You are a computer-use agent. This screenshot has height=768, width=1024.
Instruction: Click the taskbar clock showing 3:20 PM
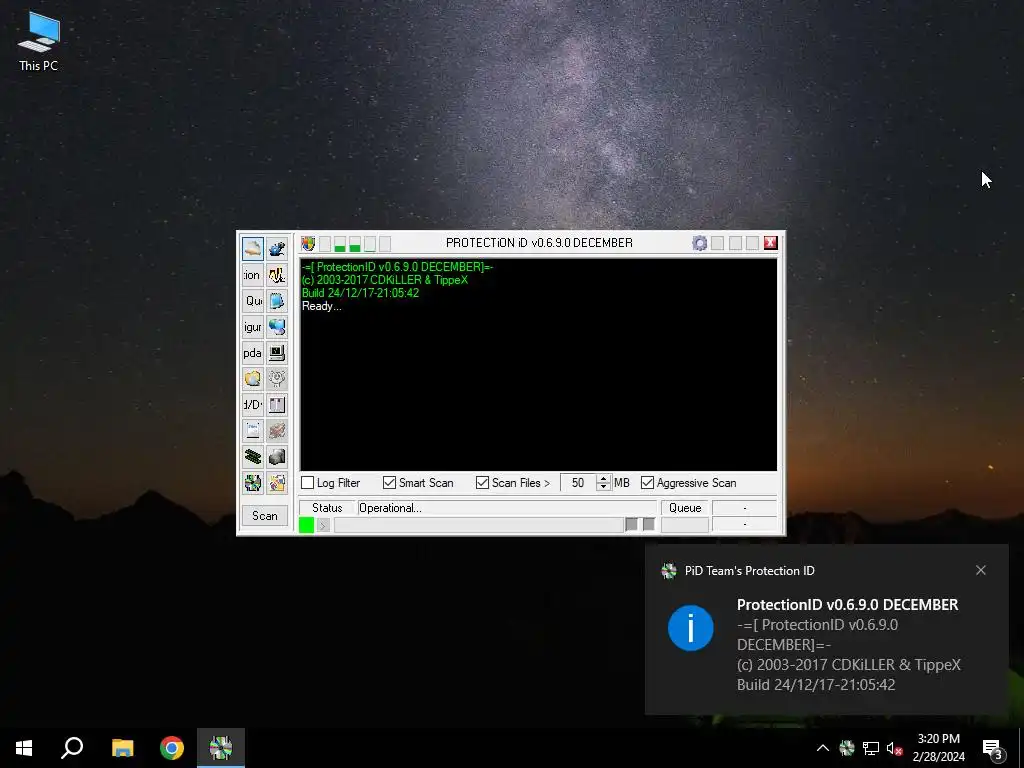[938, 748]
